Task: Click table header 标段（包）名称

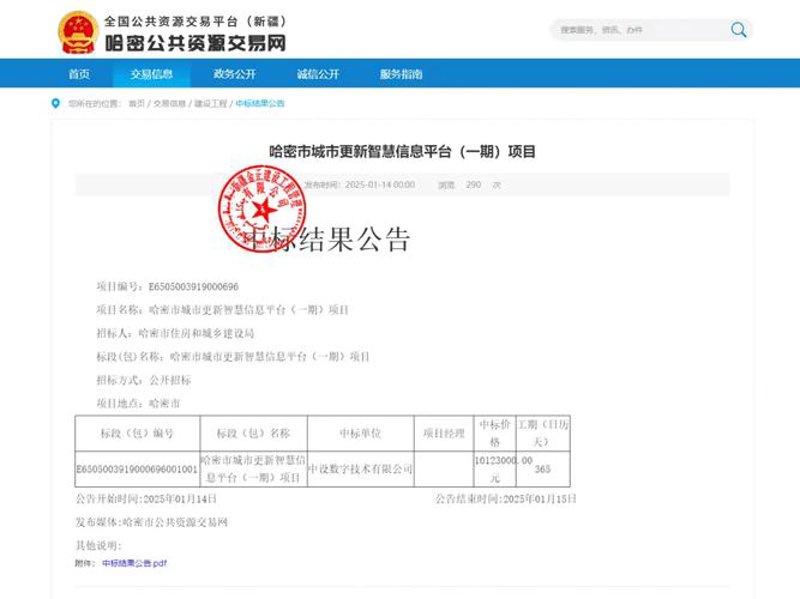Action: tap(254, 434)
